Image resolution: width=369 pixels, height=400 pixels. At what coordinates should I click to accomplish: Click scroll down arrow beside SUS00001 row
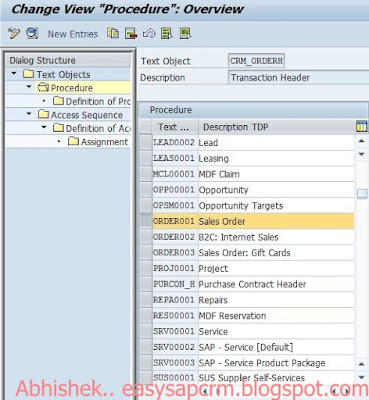click(x=361, y=377)
